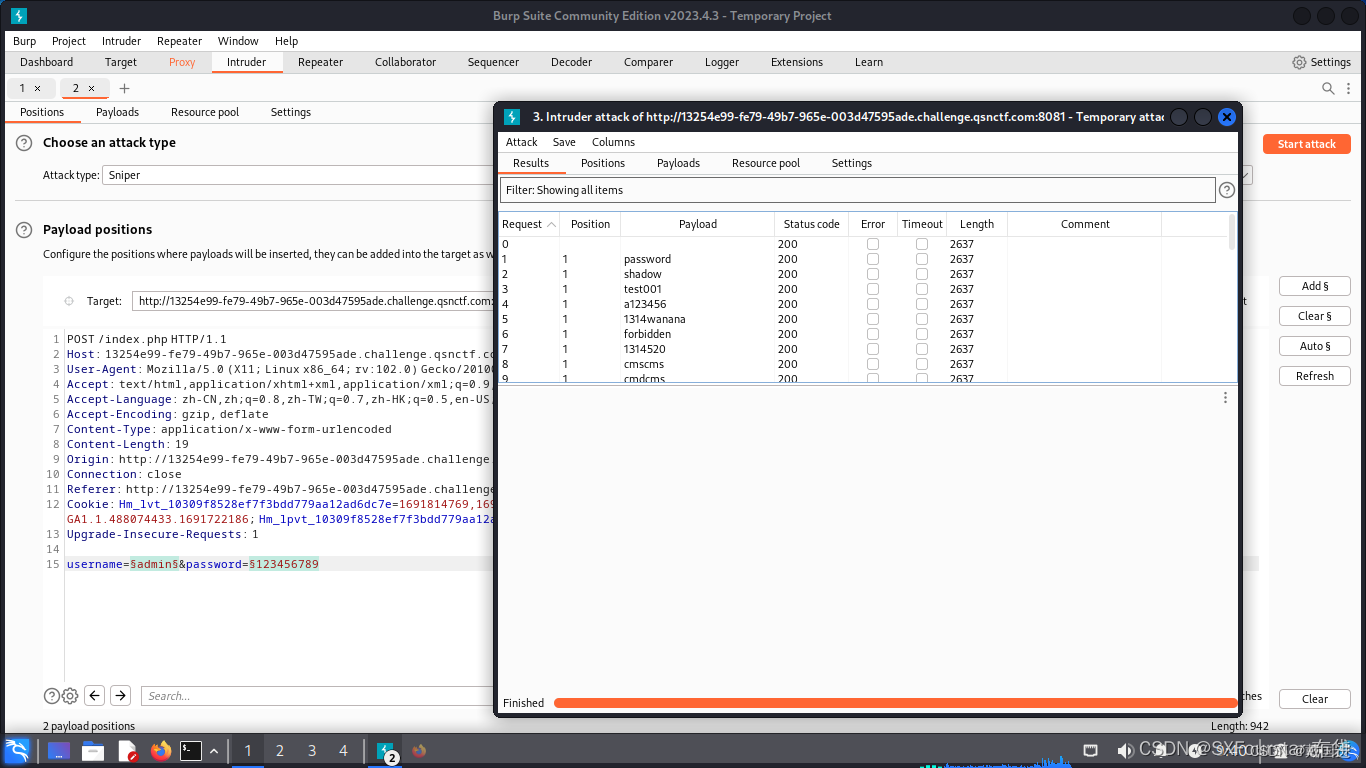
Task: Switch to workspace 2 in taskbar
Action: click(280, 750)
